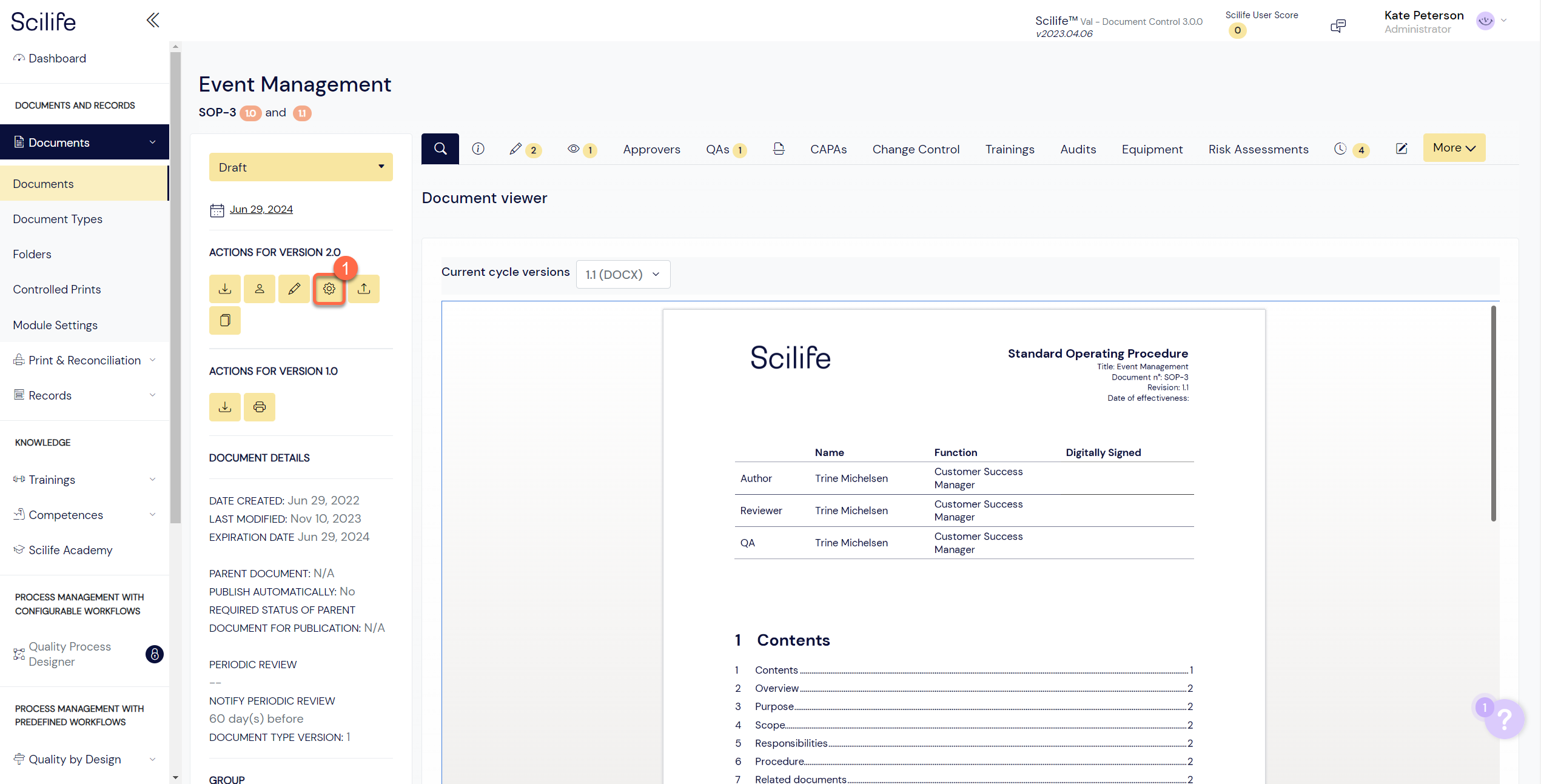This screenshot has width=1541, height=784.
Task: Click the 1.1 version badge
Action: 302,113
